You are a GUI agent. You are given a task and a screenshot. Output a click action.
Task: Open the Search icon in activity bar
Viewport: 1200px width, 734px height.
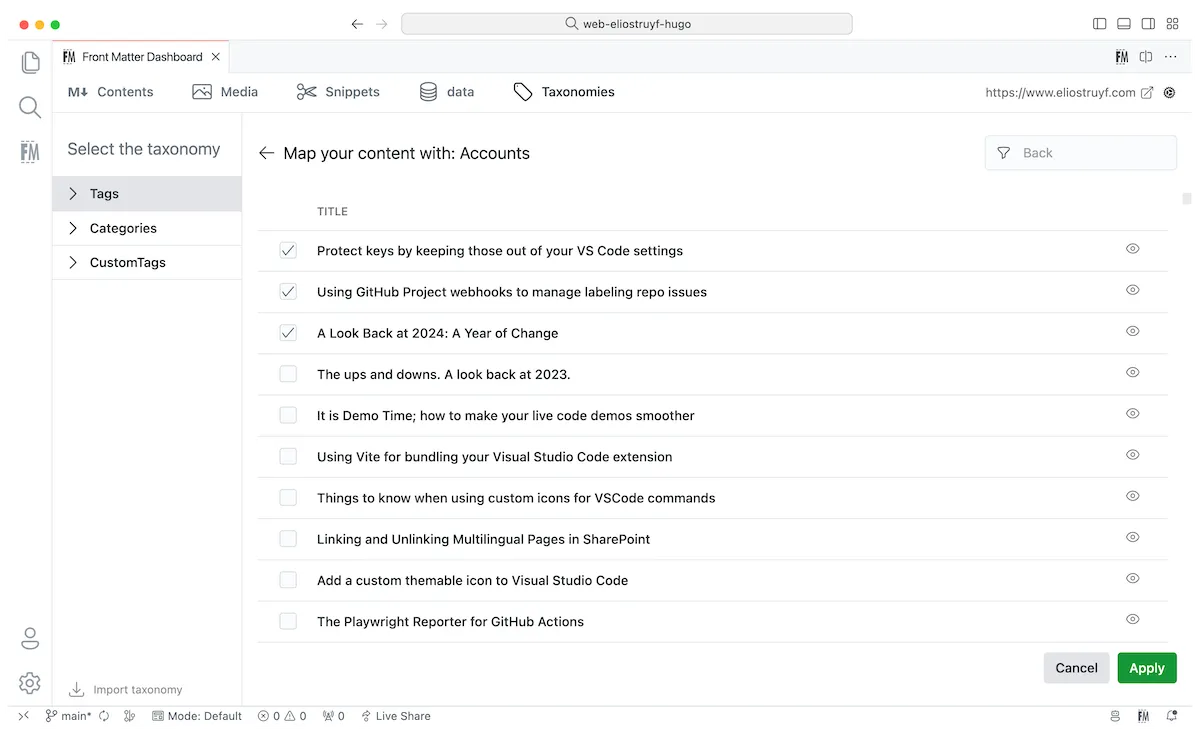pos(30,107)
